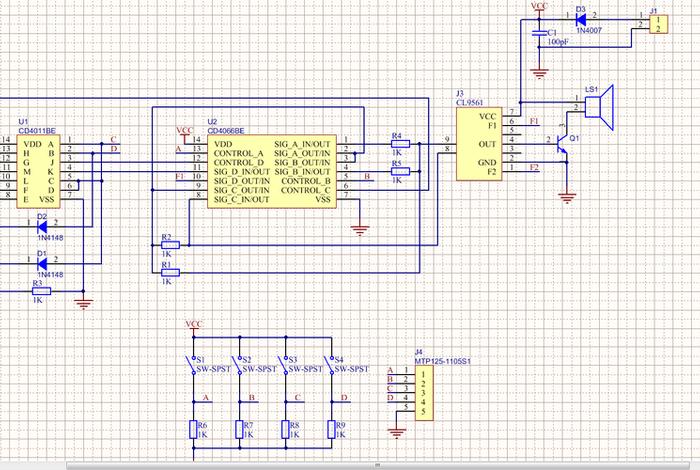700x470 pixels.
Task: Select resistor R2 symbol
Action: (170, 245)
